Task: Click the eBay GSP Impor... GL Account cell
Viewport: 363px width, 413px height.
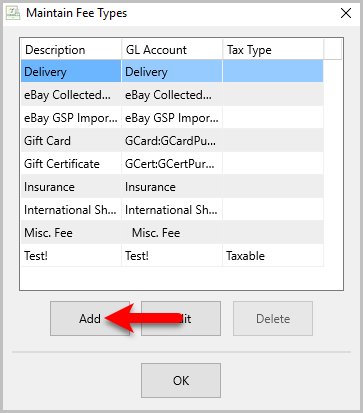Action: 172,118
